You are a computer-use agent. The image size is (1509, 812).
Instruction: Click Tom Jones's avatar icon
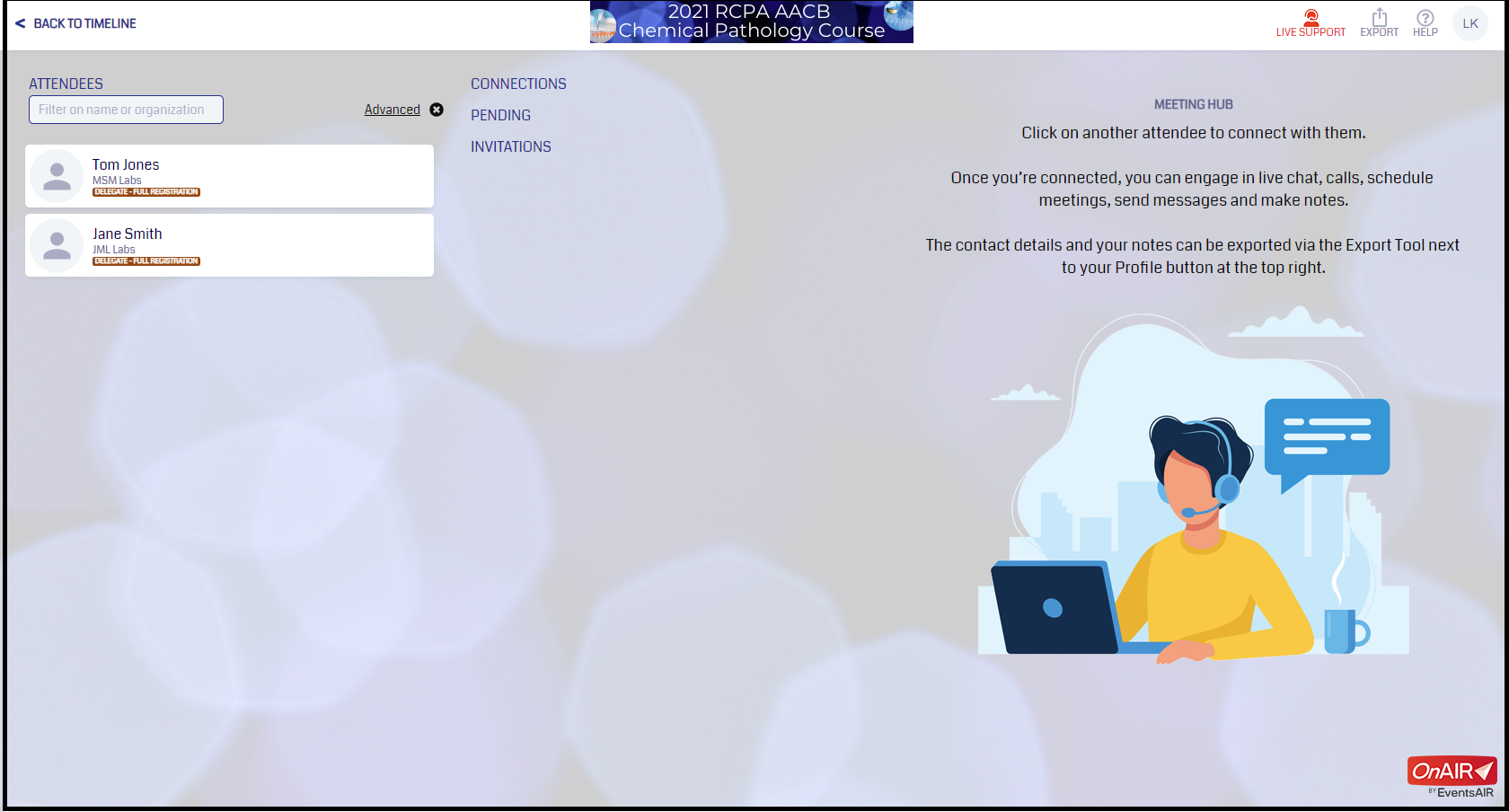(57, 176)
